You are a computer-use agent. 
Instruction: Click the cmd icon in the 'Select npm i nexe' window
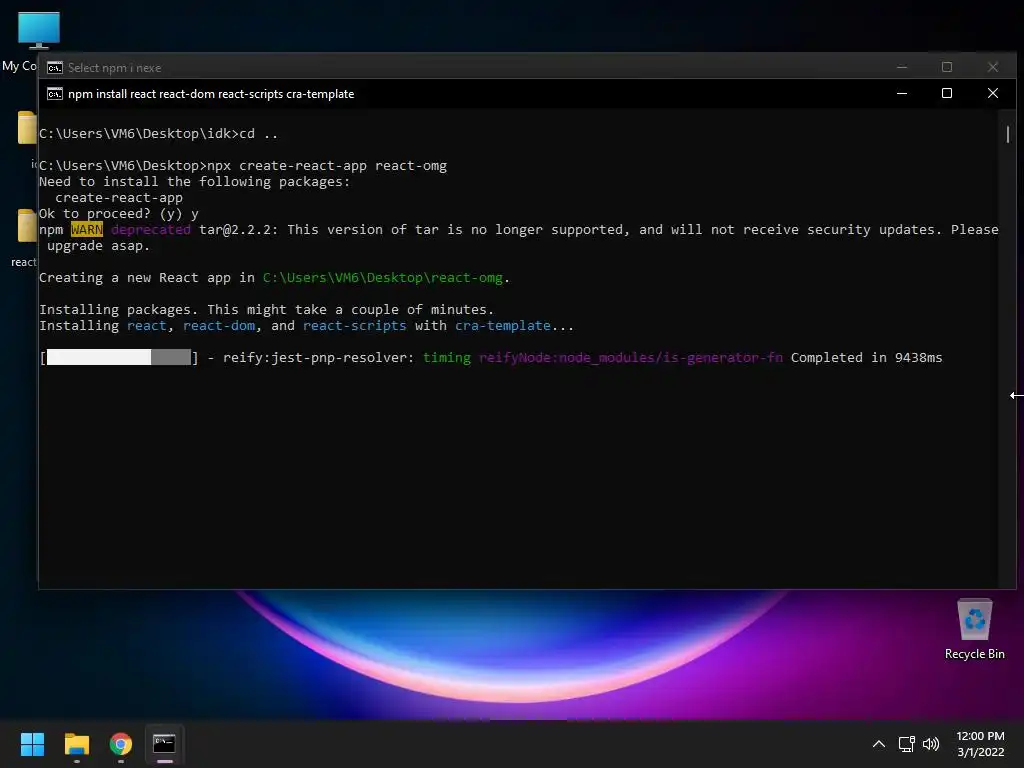click(55, 68)
